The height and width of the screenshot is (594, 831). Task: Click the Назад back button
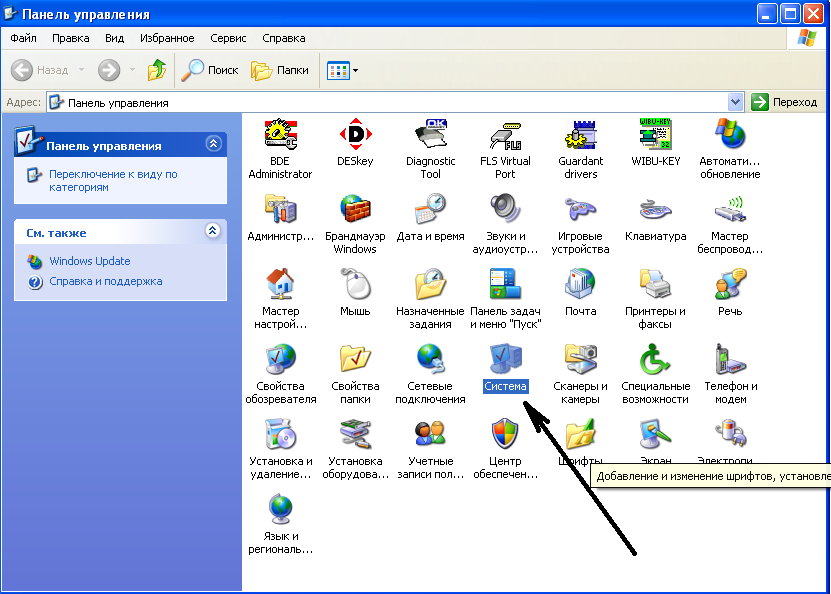tap(41, 70)
